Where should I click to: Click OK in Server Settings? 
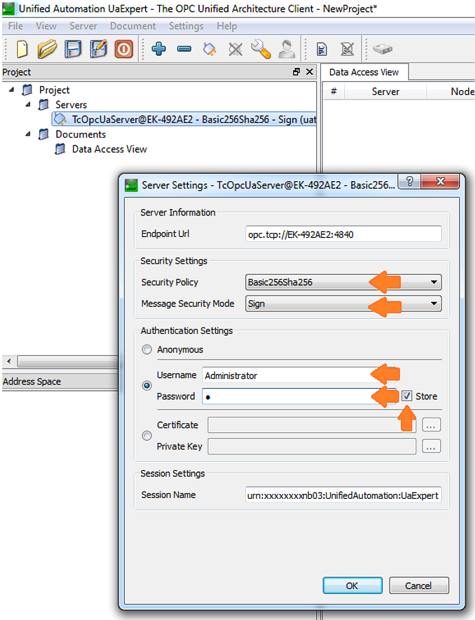pyautogui.click(x=352, y=586)
